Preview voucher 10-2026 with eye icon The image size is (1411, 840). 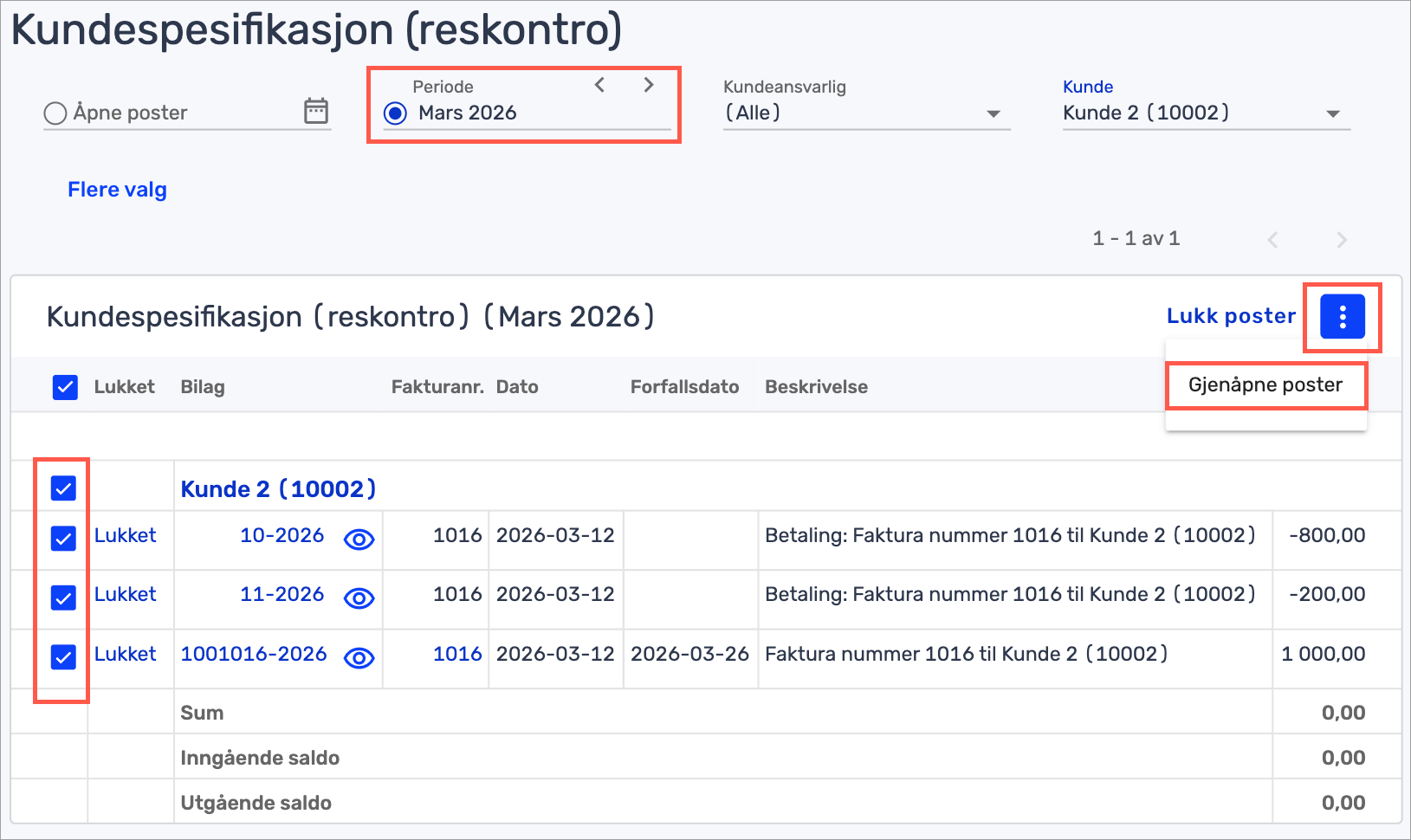[359, 540]
